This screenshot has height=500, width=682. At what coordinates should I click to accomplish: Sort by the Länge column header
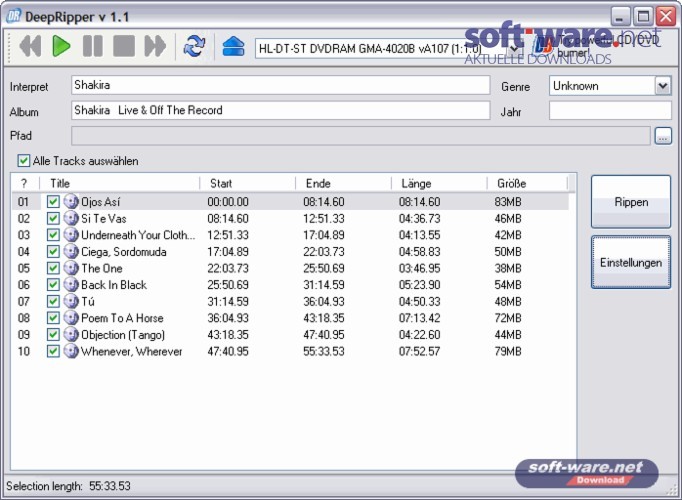pyautogui.click(x=439, y=183)
